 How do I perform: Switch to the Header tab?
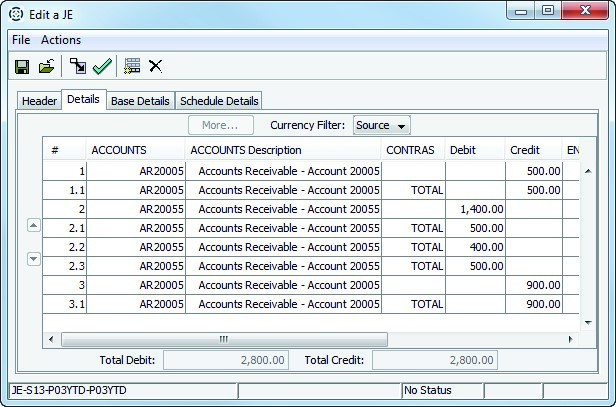[40, 101]
